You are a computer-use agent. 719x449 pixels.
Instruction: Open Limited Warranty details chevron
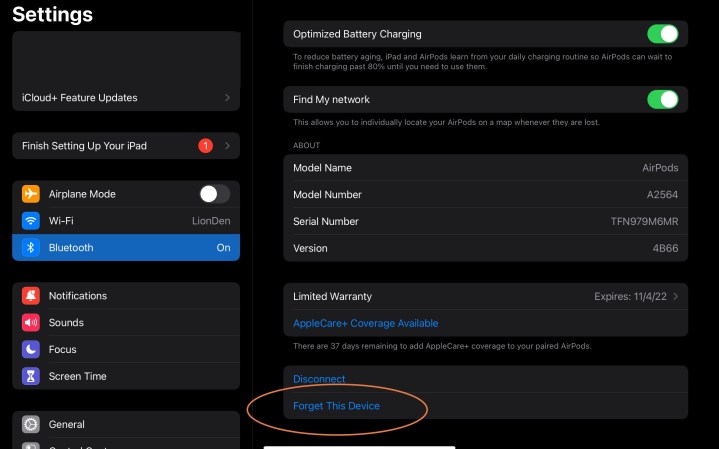675,296
